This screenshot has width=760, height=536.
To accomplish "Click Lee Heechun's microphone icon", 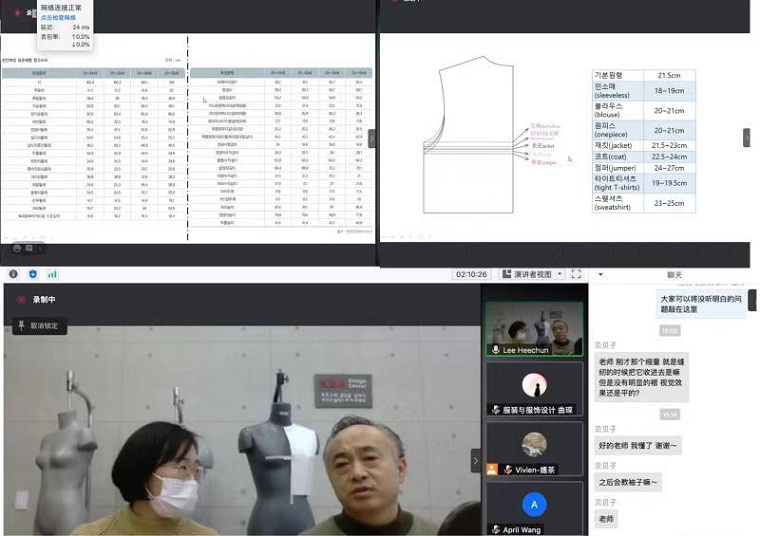I will (496, 350).
